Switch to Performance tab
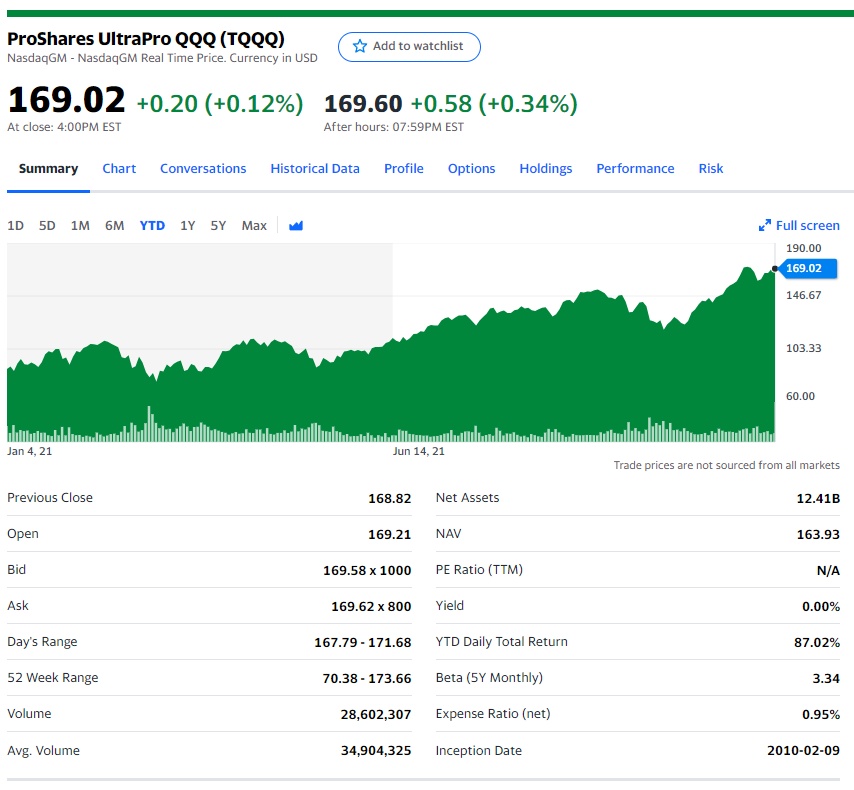854x790 pixels. tap(635, 169)
